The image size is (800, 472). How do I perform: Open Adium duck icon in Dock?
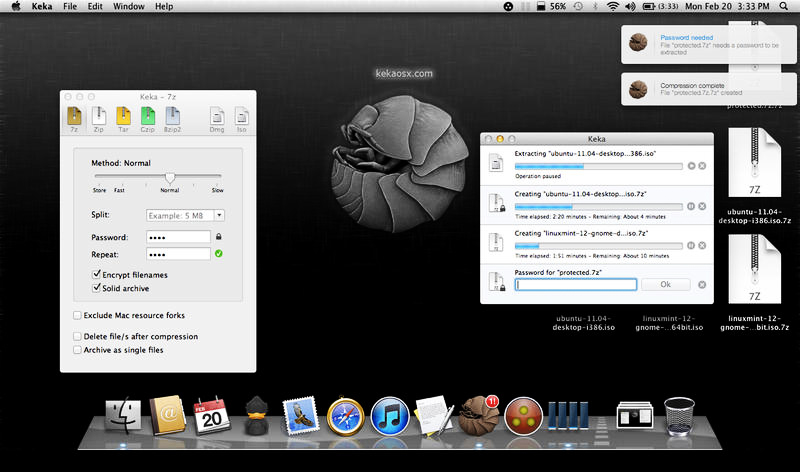click(257, 416)
